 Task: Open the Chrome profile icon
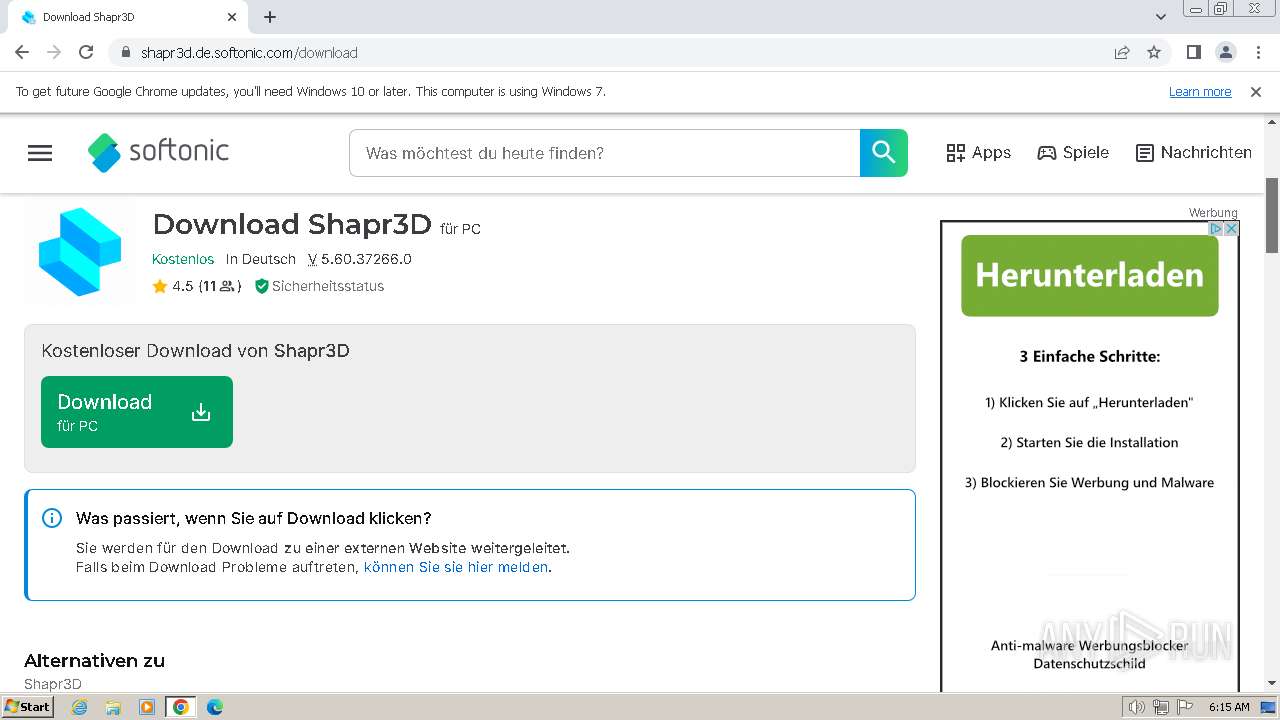coord(1225,52)
